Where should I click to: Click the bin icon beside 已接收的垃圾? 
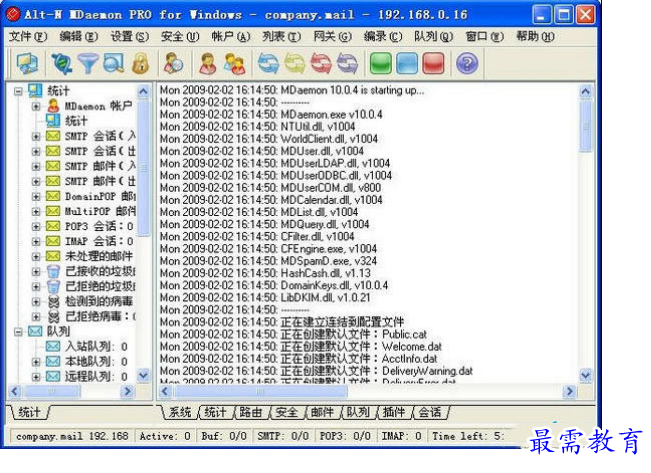pyautogui.click(x=53, y=271)
